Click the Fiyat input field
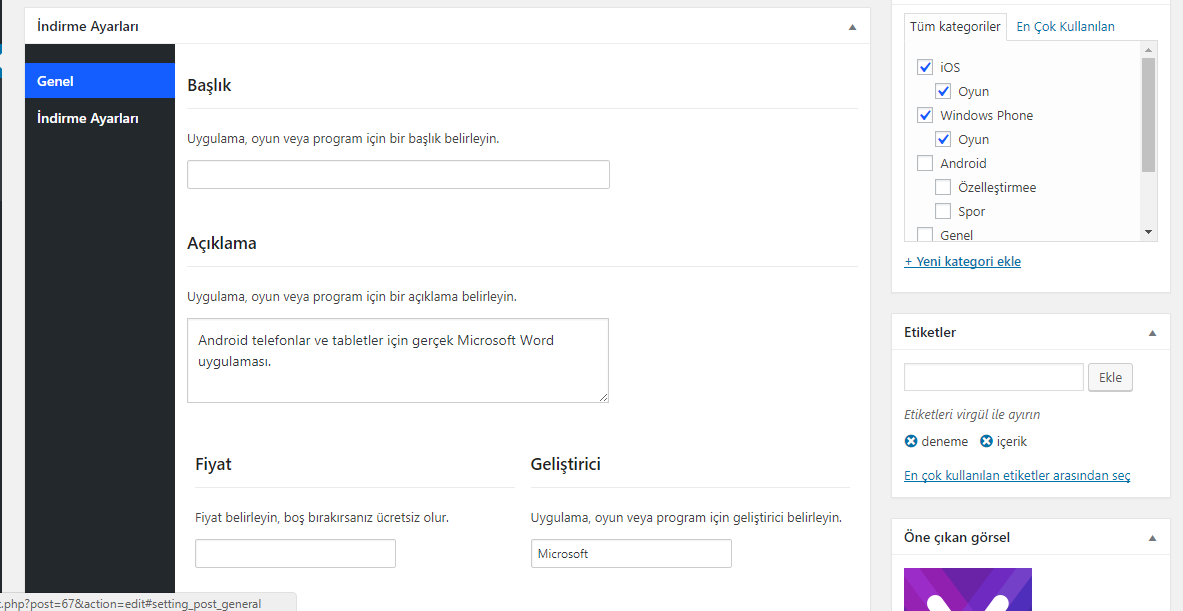The image size is (1183, 611). tap(295, 554)
